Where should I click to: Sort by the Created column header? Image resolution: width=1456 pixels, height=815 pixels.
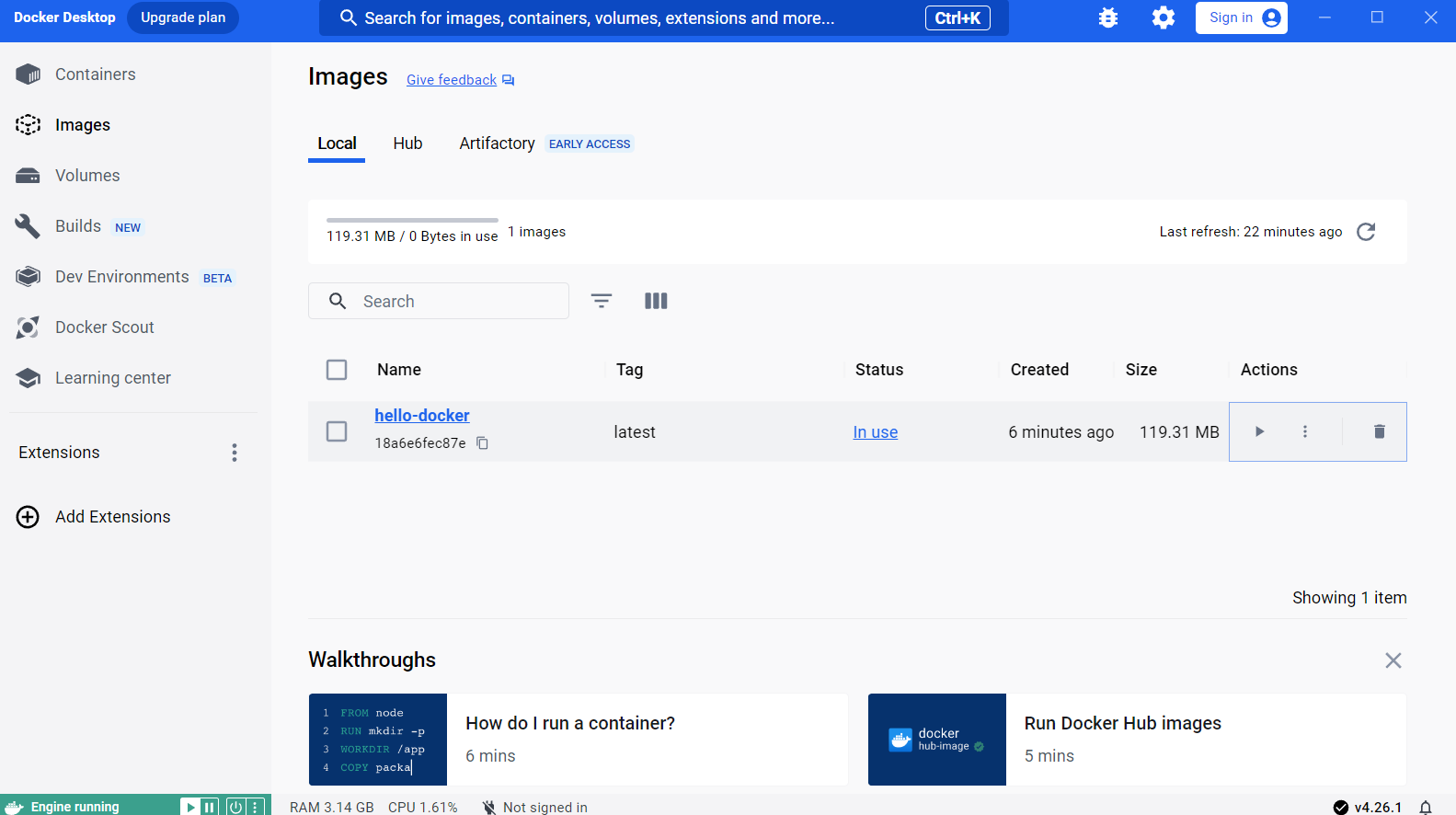[1039, 370]
